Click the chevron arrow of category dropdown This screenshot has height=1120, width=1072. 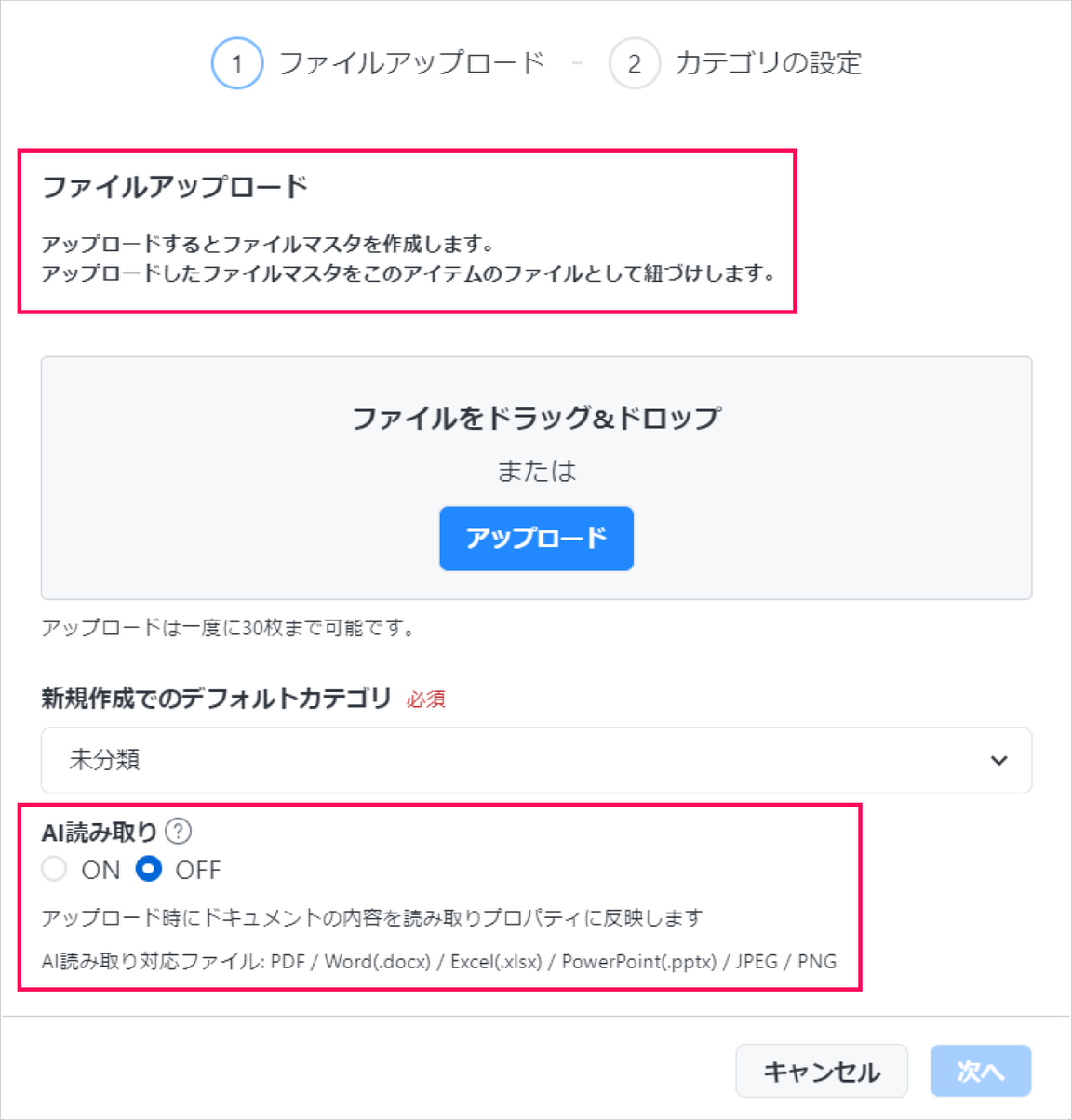[x=999, y=760]
